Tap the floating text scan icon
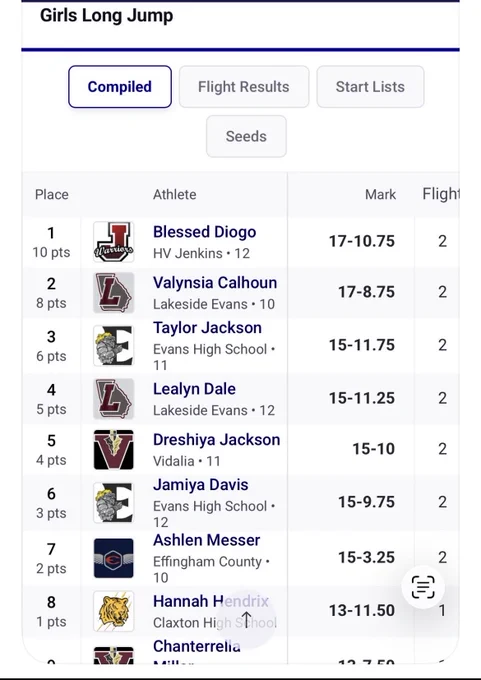The image size is (481, 680). coord(423,587)
